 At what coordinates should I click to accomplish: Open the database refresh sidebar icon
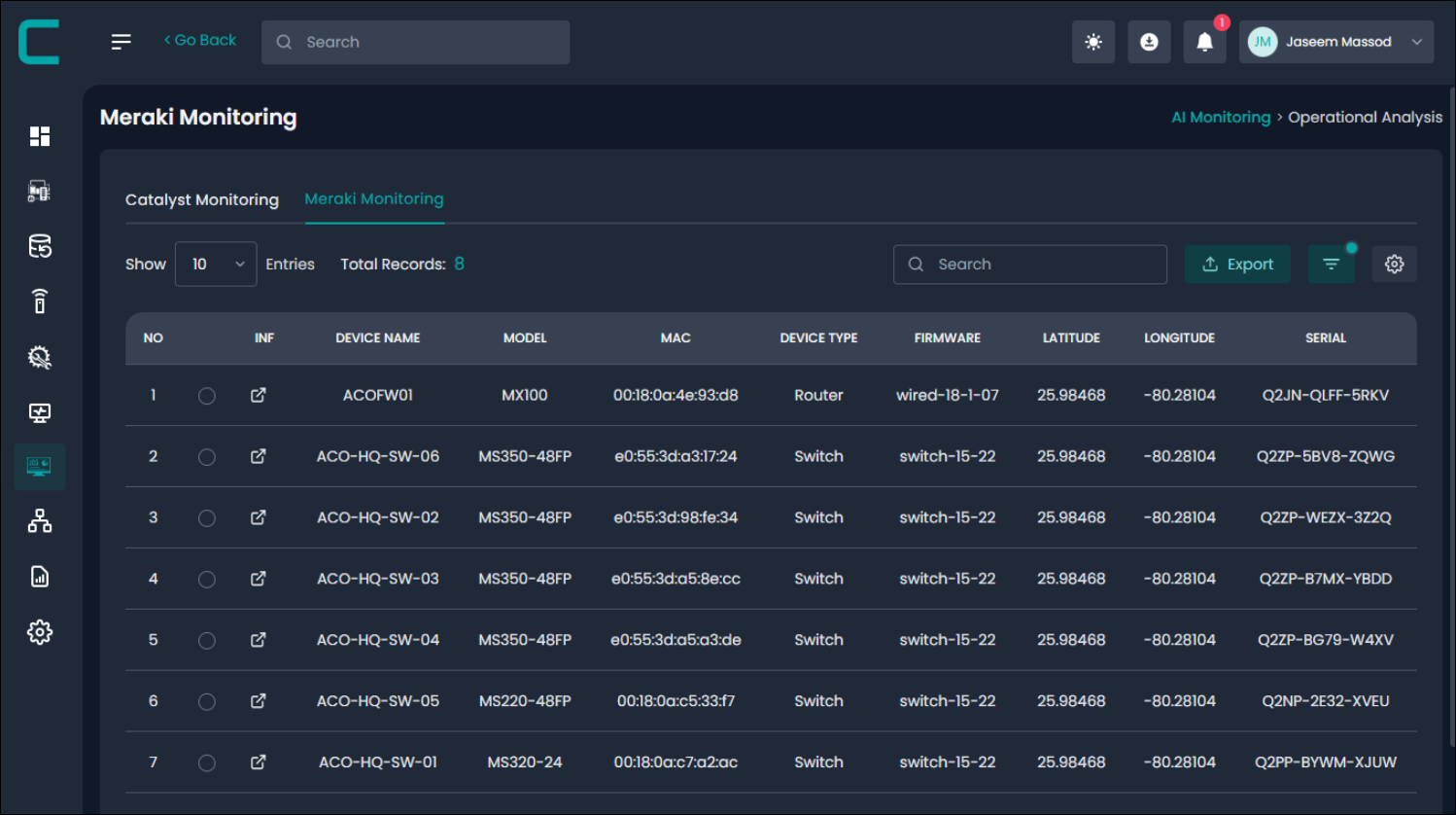pyautogui.click(x=40, y=247)
